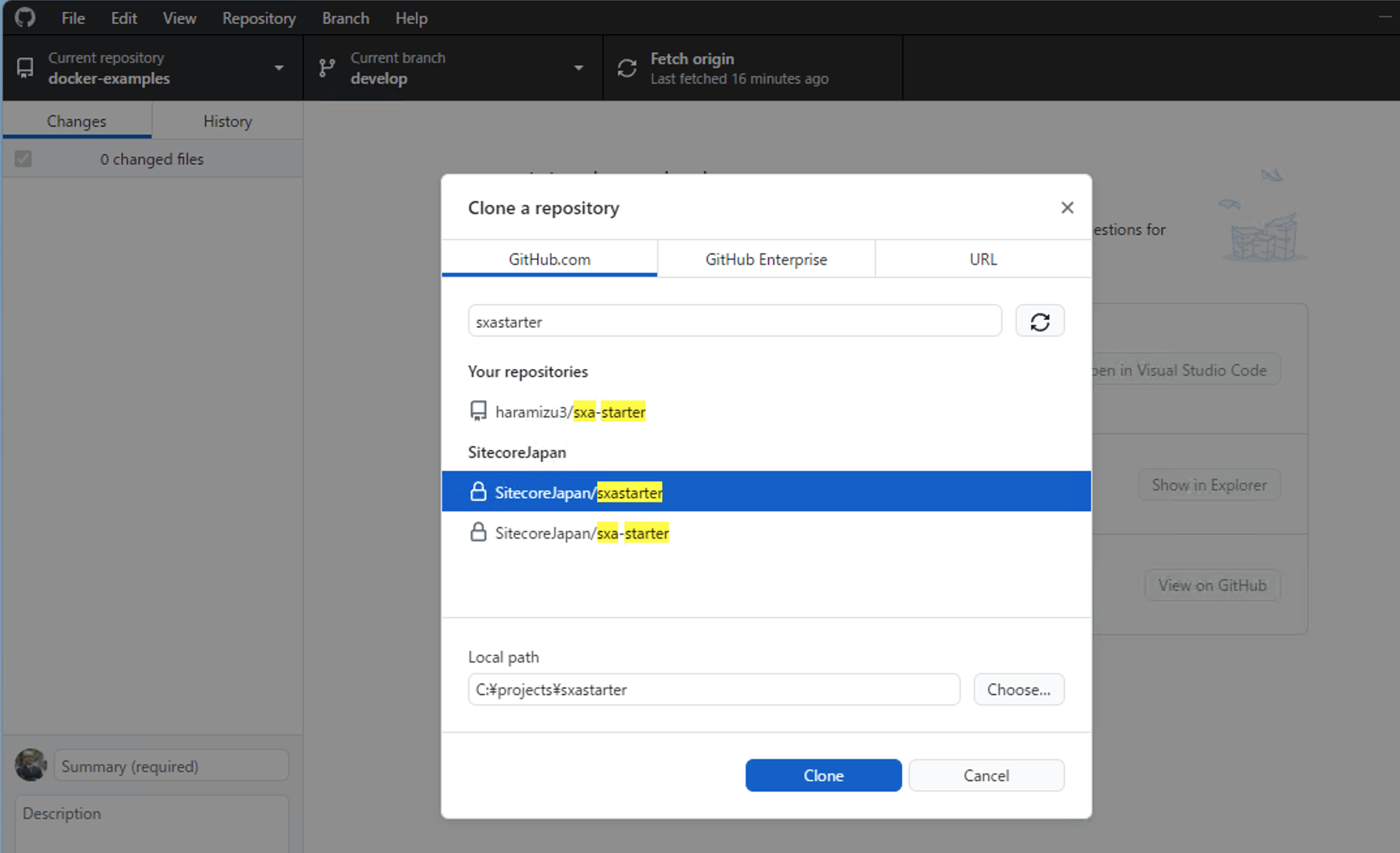Click the branch icon beside develop
The height and width of the screenshot is (853, 1400).
click(327, 68)
